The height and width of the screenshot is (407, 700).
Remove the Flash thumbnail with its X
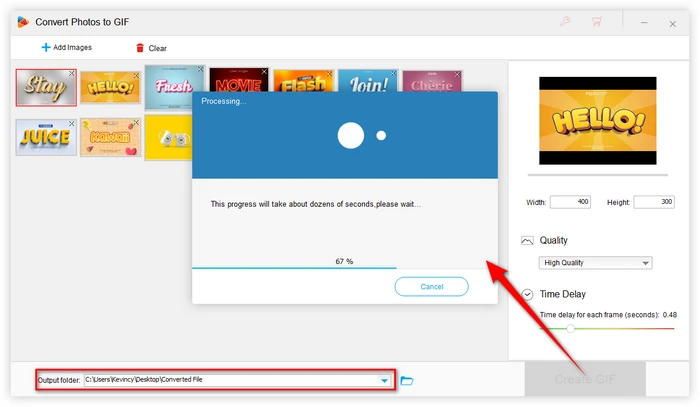coord(329,74)
